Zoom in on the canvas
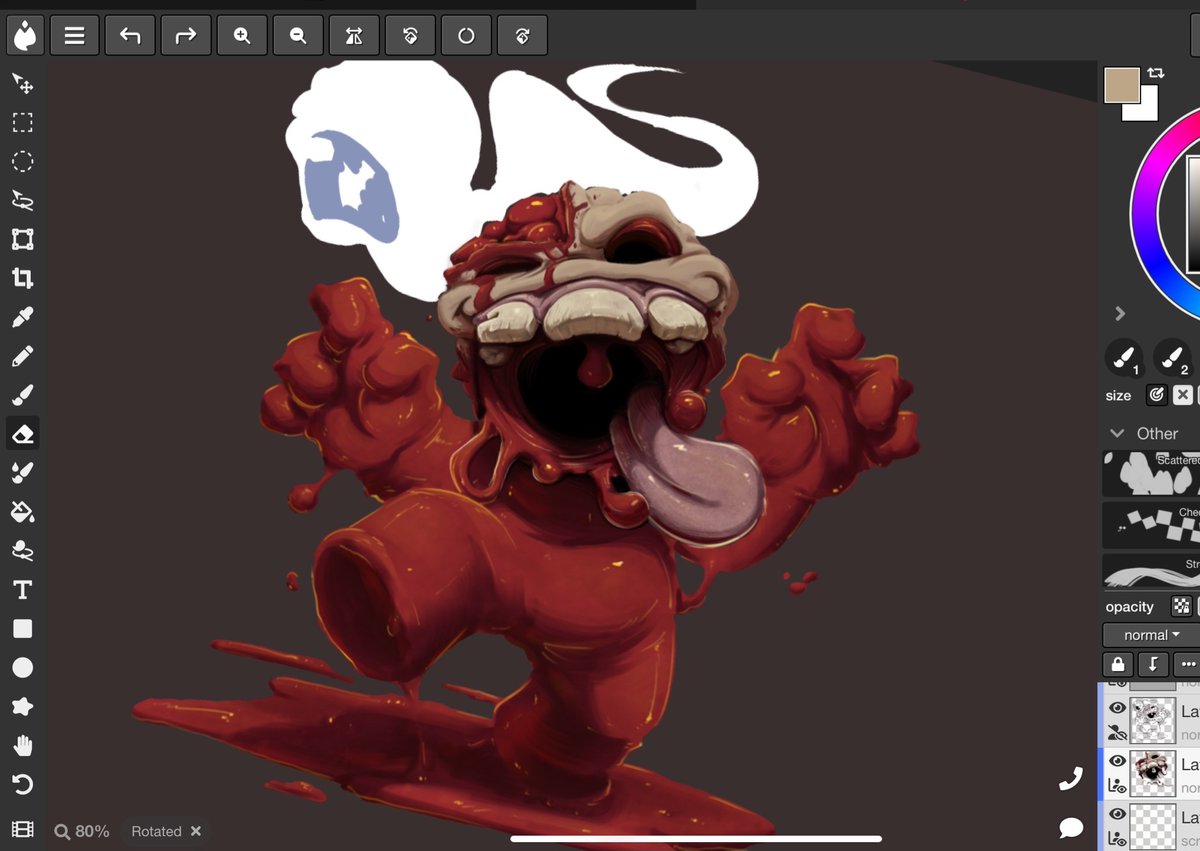The image size is (1200, 851). pyautogui.click(x=242, y=36)
